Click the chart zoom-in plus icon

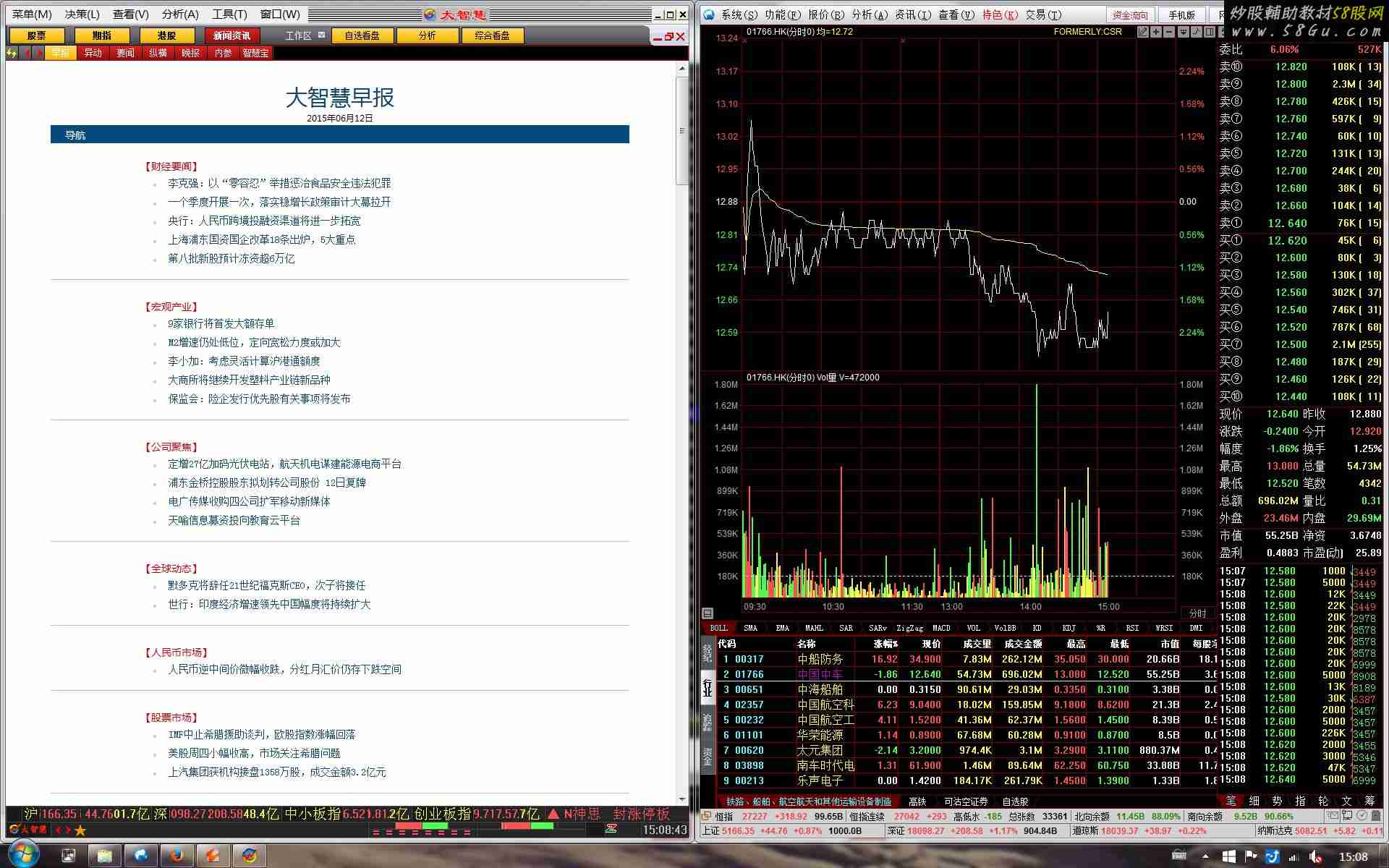[x=1156, y=32]
